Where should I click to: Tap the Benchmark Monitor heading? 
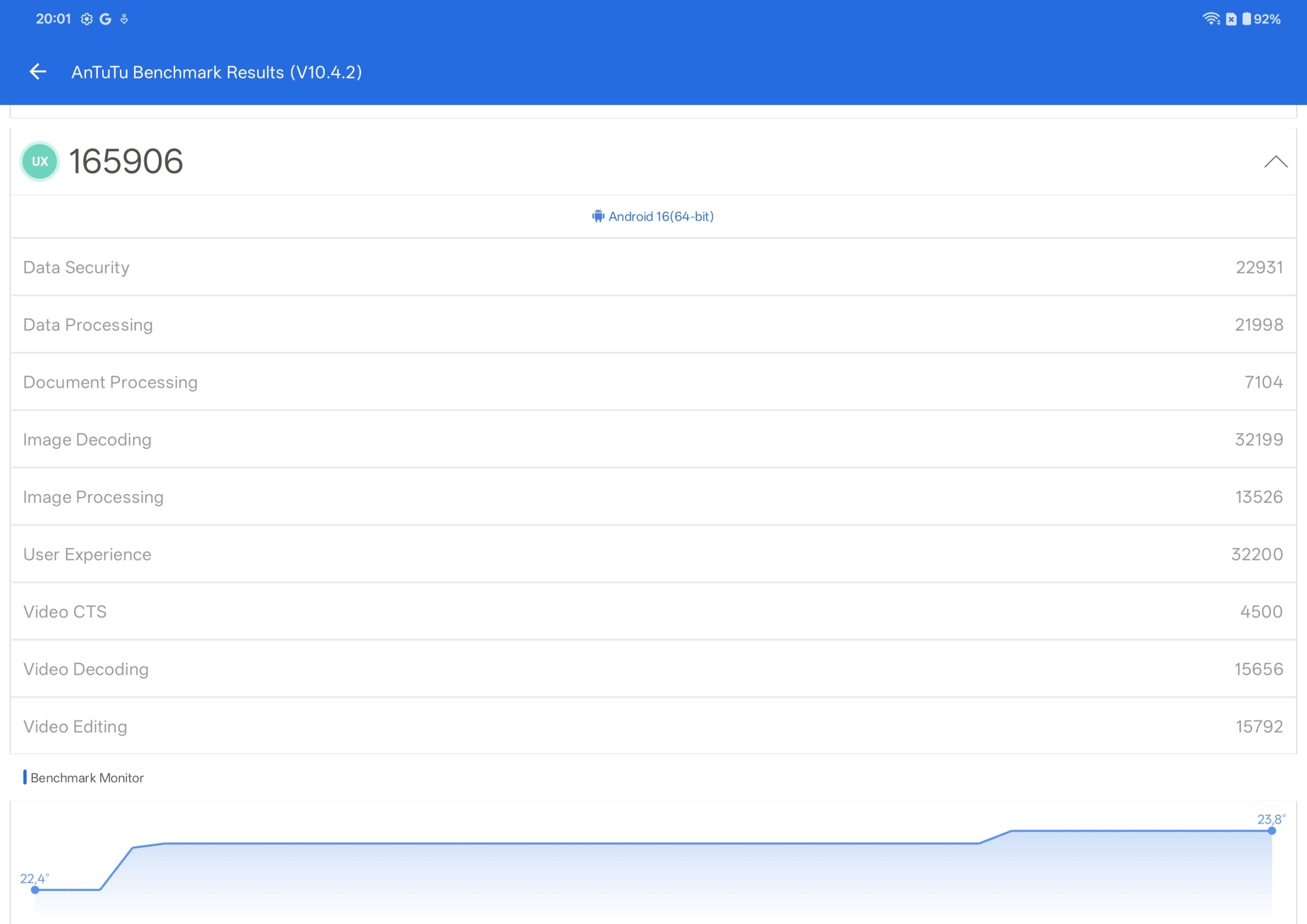(x=86, y=777)
